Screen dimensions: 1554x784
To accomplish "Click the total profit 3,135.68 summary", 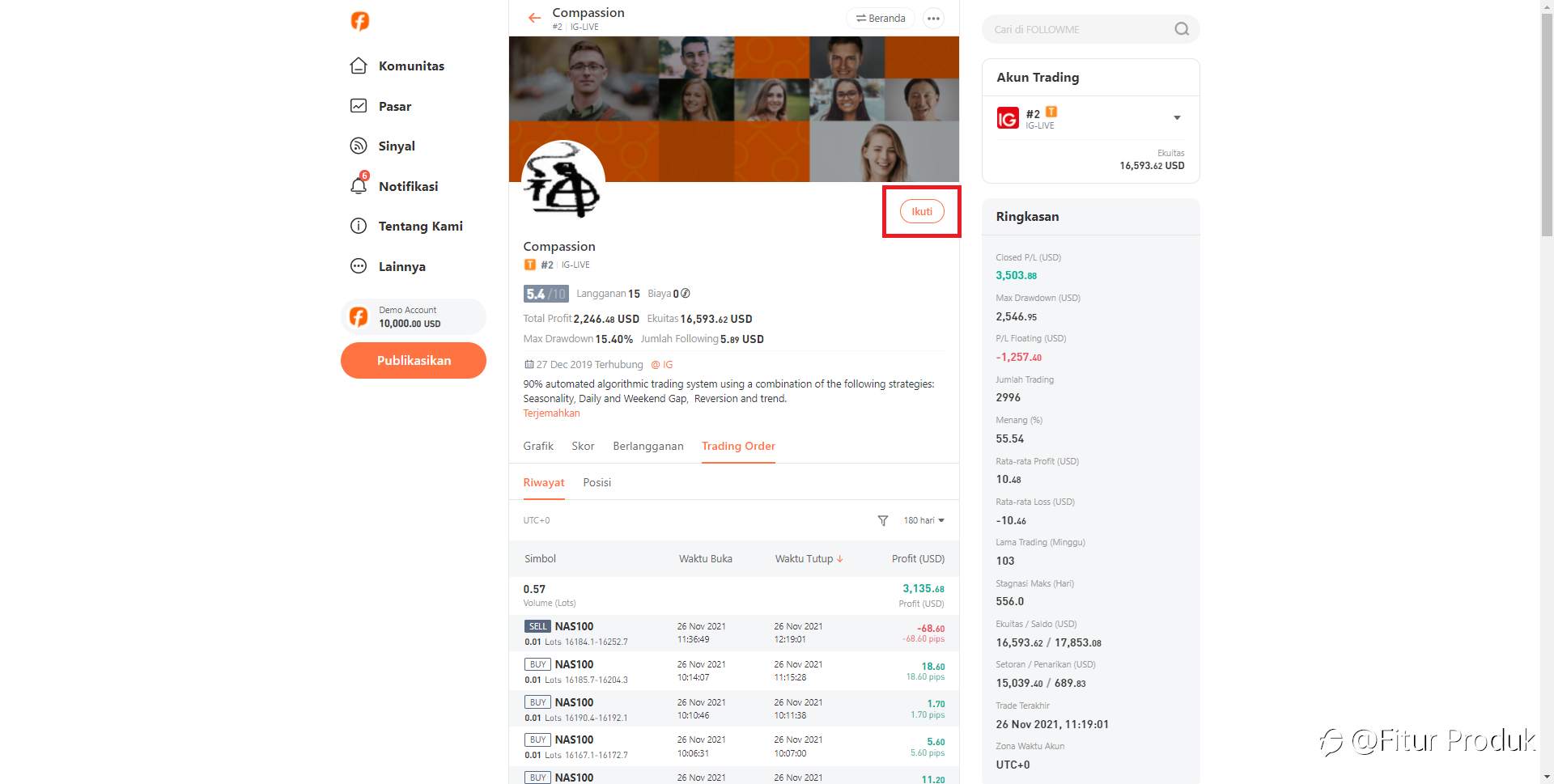I will point(923,588).
